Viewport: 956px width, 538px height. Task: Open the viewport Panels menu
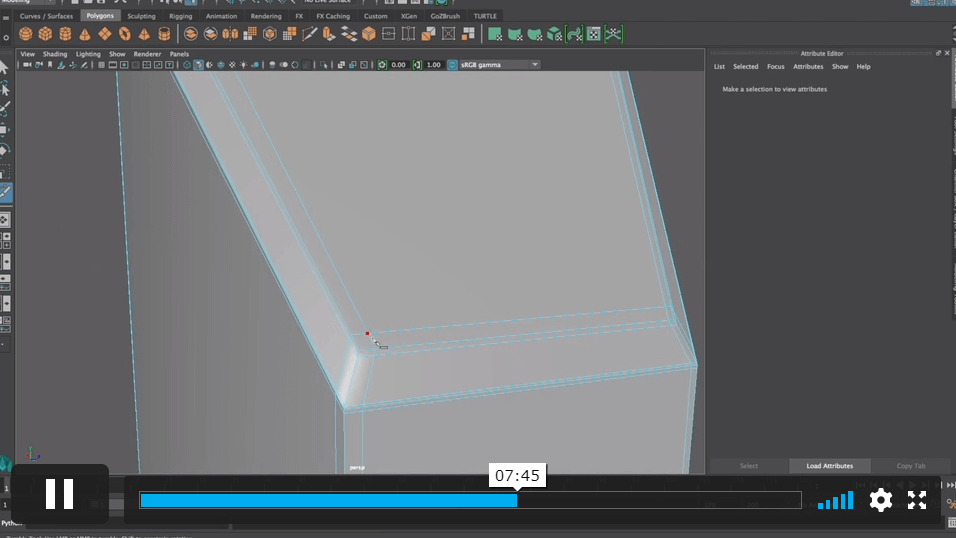point(179,54)
